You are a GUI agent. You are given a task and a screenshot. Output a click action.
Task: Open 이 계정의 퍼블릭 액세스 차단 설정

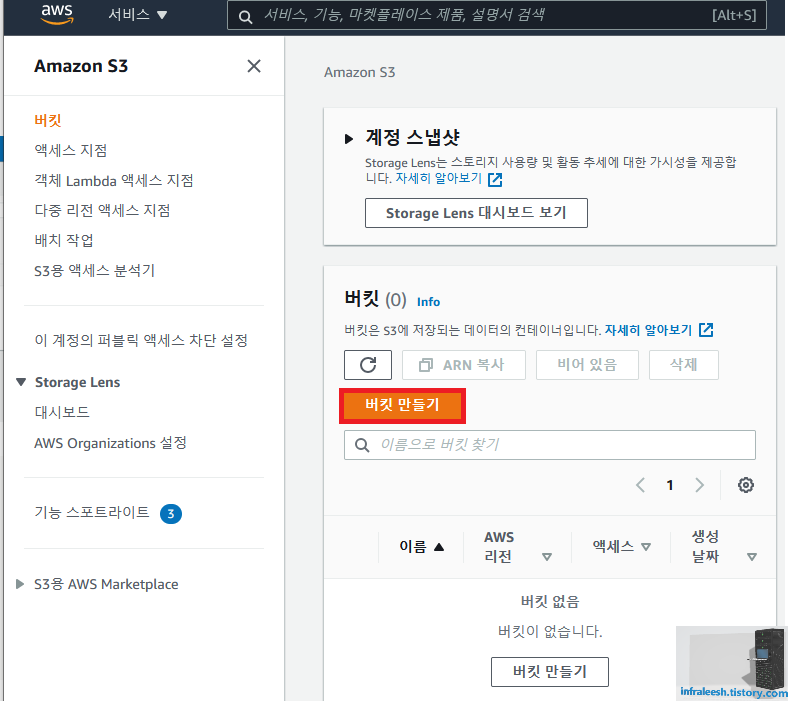141,340
